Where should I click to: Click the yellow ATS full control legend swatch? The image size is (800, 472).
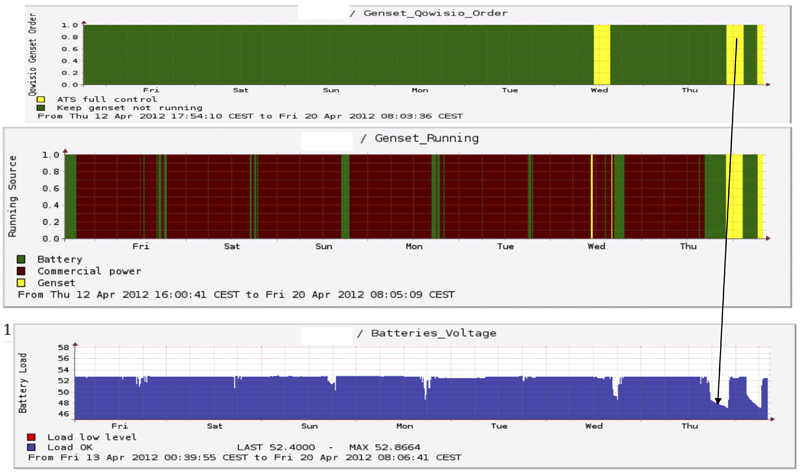pyautogui.click(x=41, y=100)
